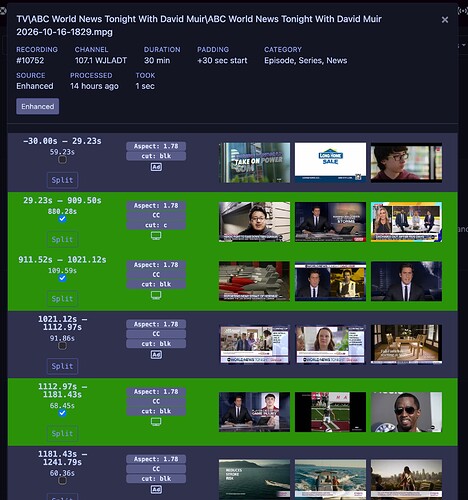
Task: Click Ad icon for -30.00s – 29.23s segment
Action: [x=156, y=167]
